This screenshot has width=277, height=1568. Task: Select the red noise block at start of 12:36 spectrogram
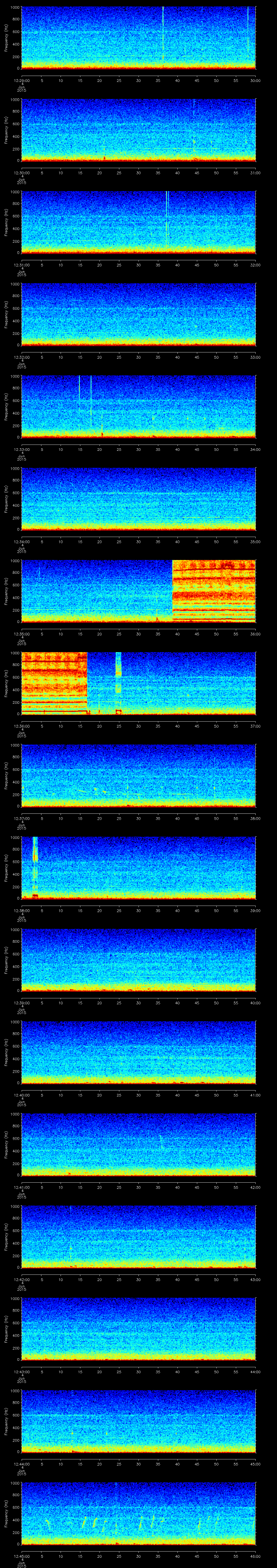click(x=54, y=682)
